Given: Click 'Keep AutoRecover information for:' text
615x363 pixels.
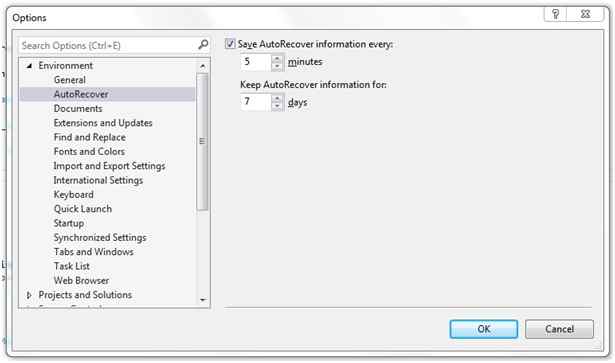Looking at the screenshot, I should pyautogui.click(x=313, y=85).
